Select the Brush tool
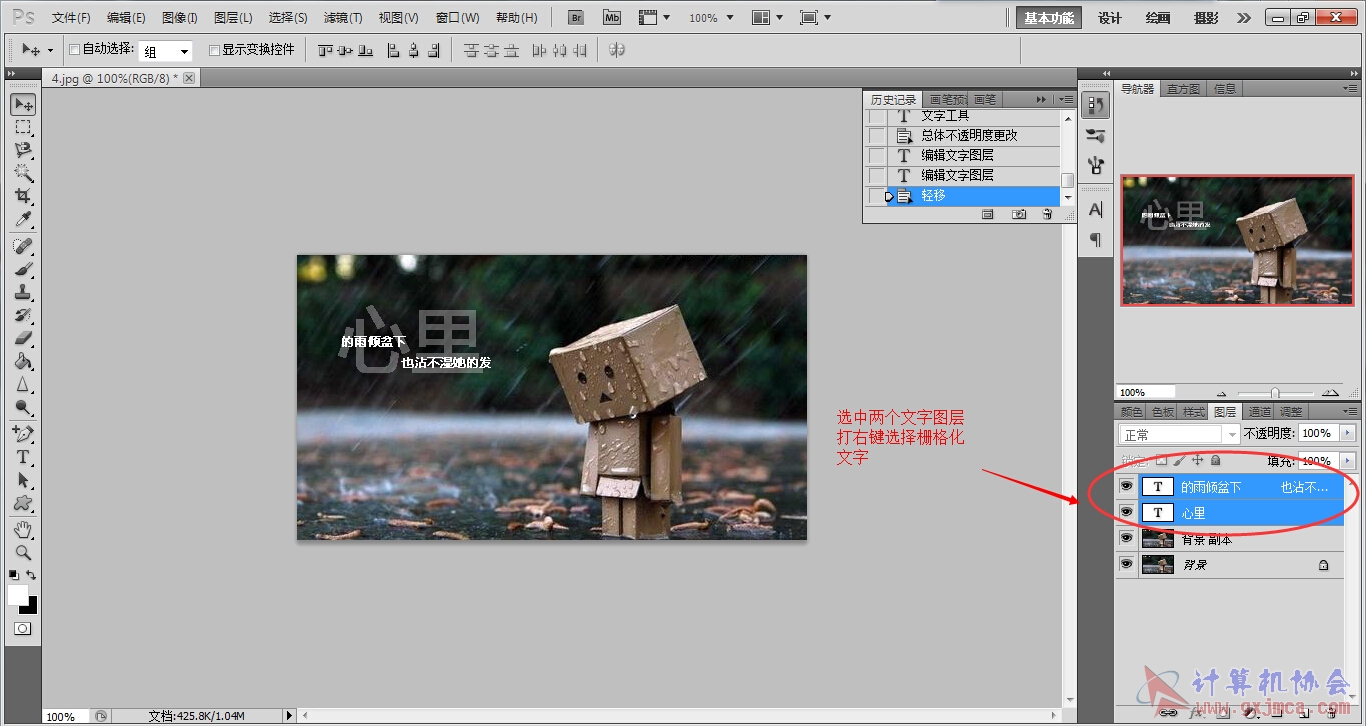1366x726 pixels. coord(23,269)
